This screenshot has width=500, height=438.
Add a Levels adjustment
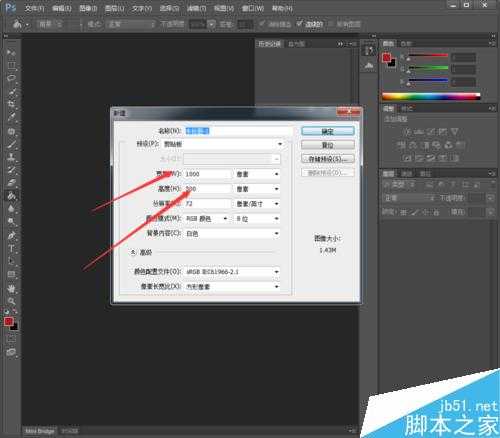[419, 132]
